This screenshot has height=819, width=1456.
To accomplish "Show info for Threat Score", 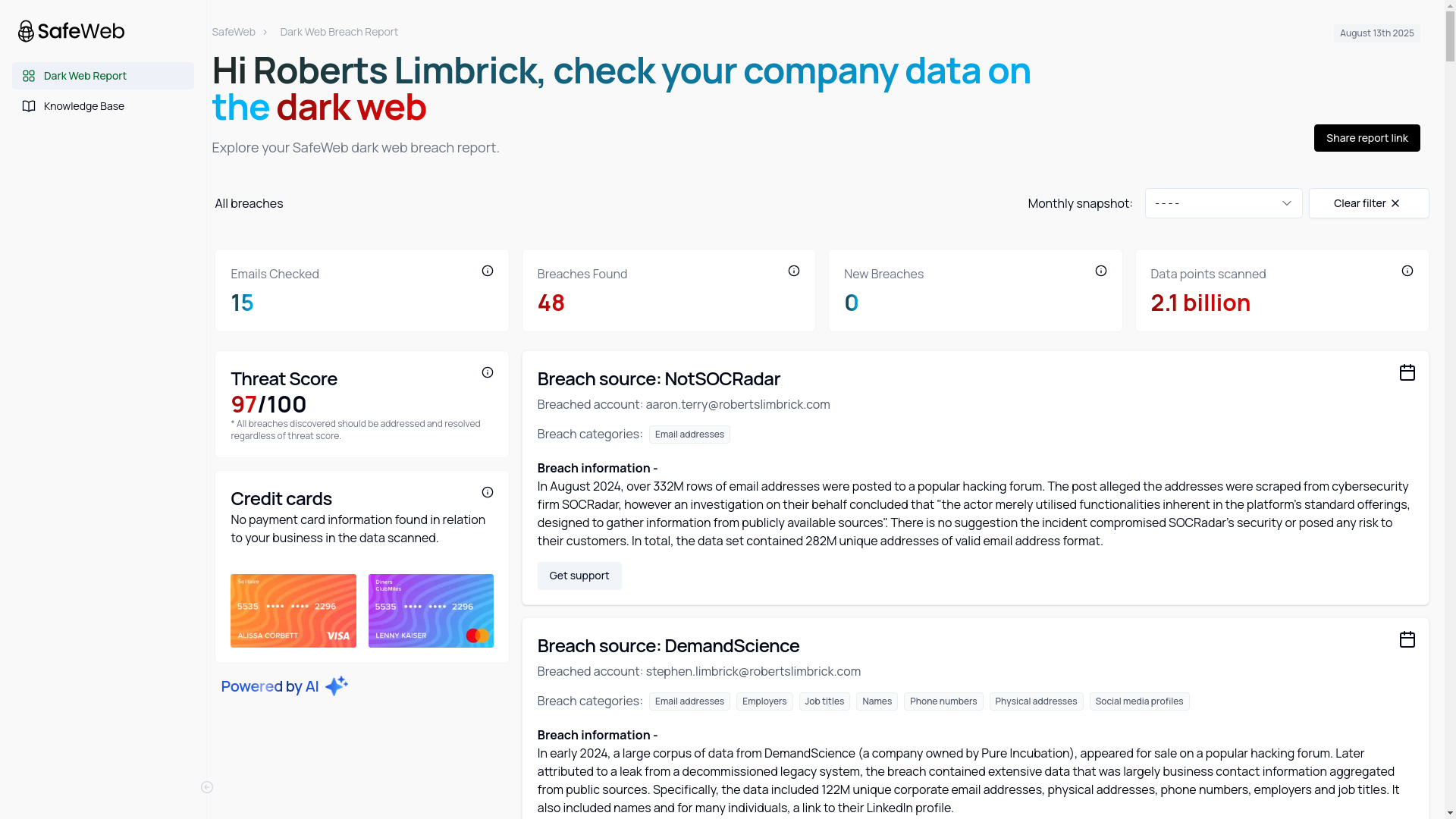I will point(488,372).
